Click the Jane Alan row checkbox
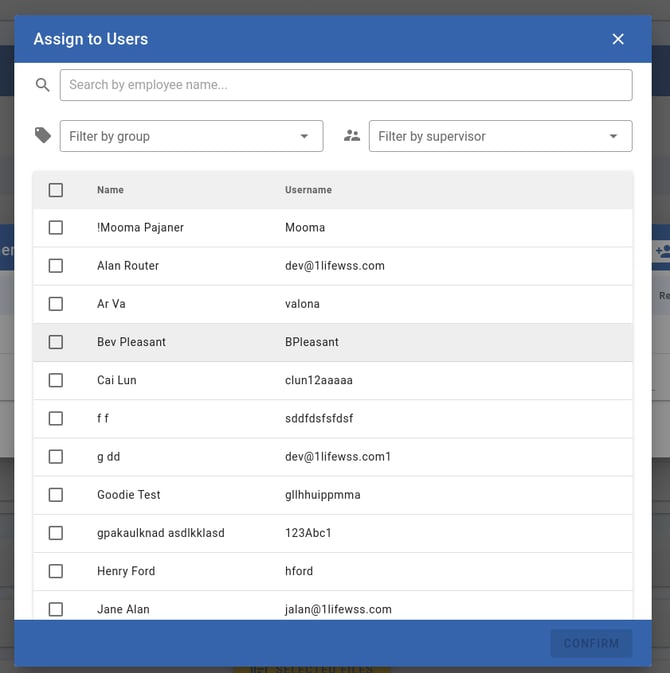 point(56,609)
